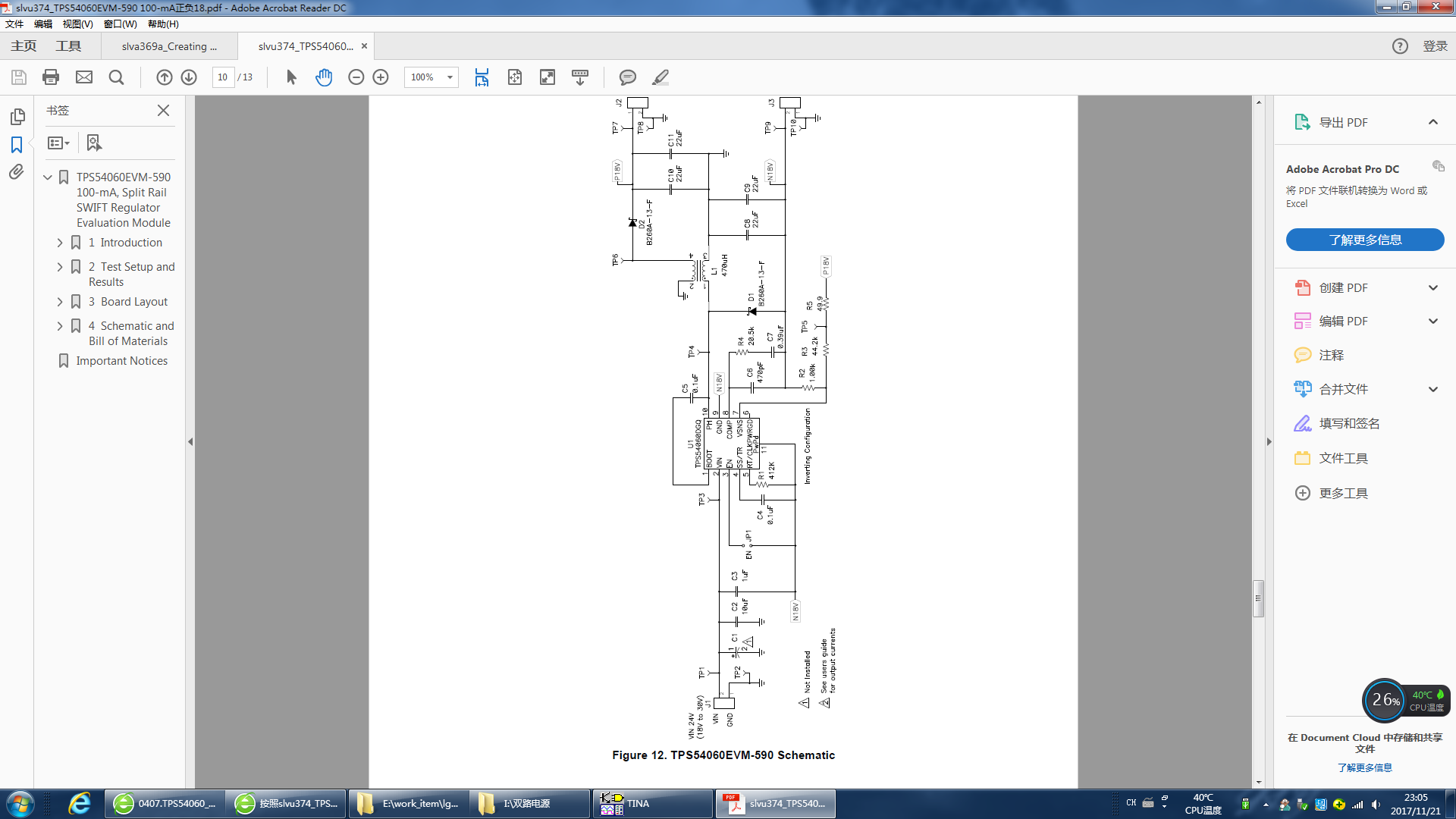
Task: Expand the 创建 PDF section
Action: pyautogui.click(x=1432, y=287)
